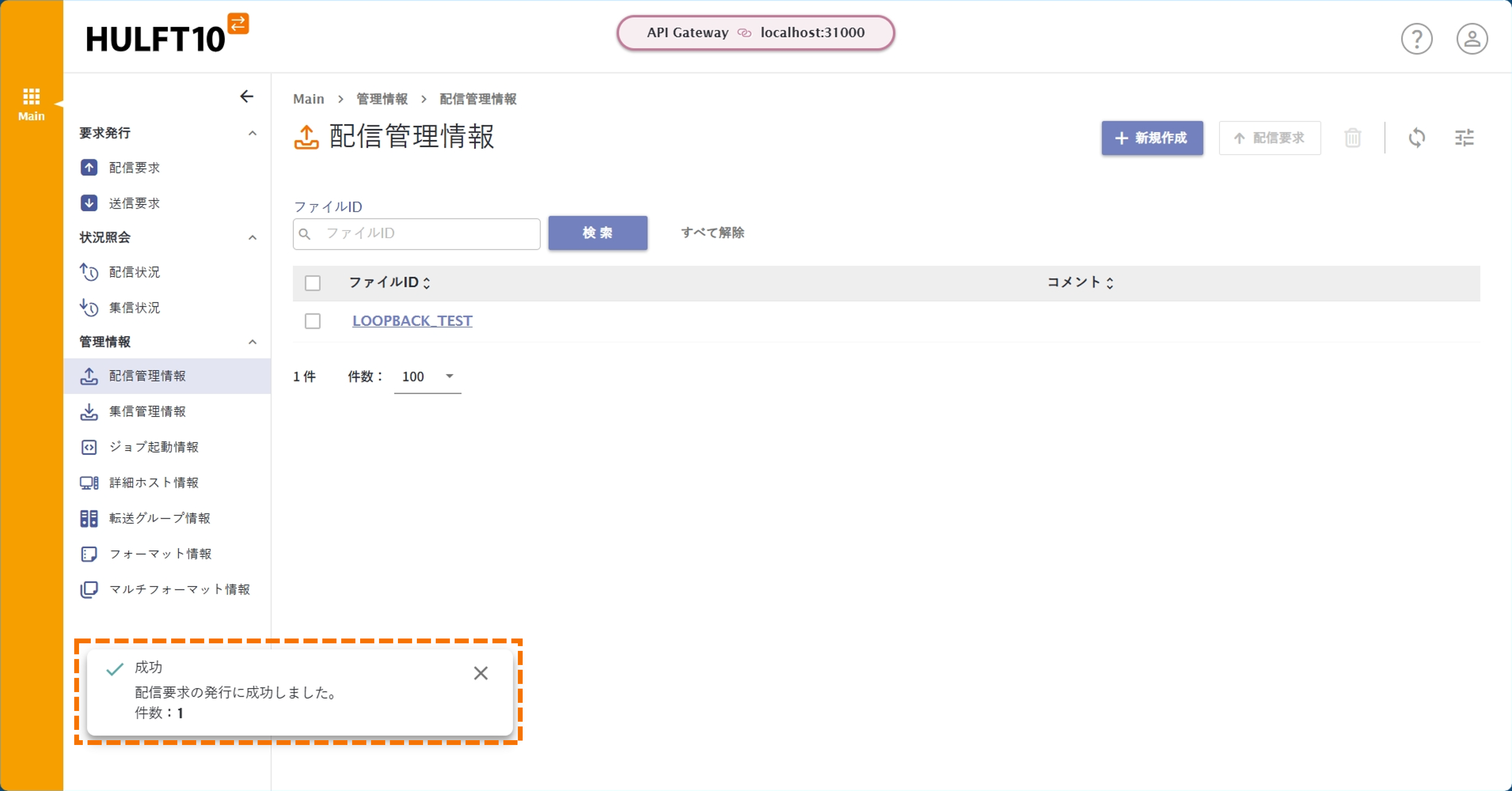Check the LOOPBACK_TEST row checkbox
The width and height of the screenshot is (1512, 791).
313,321
